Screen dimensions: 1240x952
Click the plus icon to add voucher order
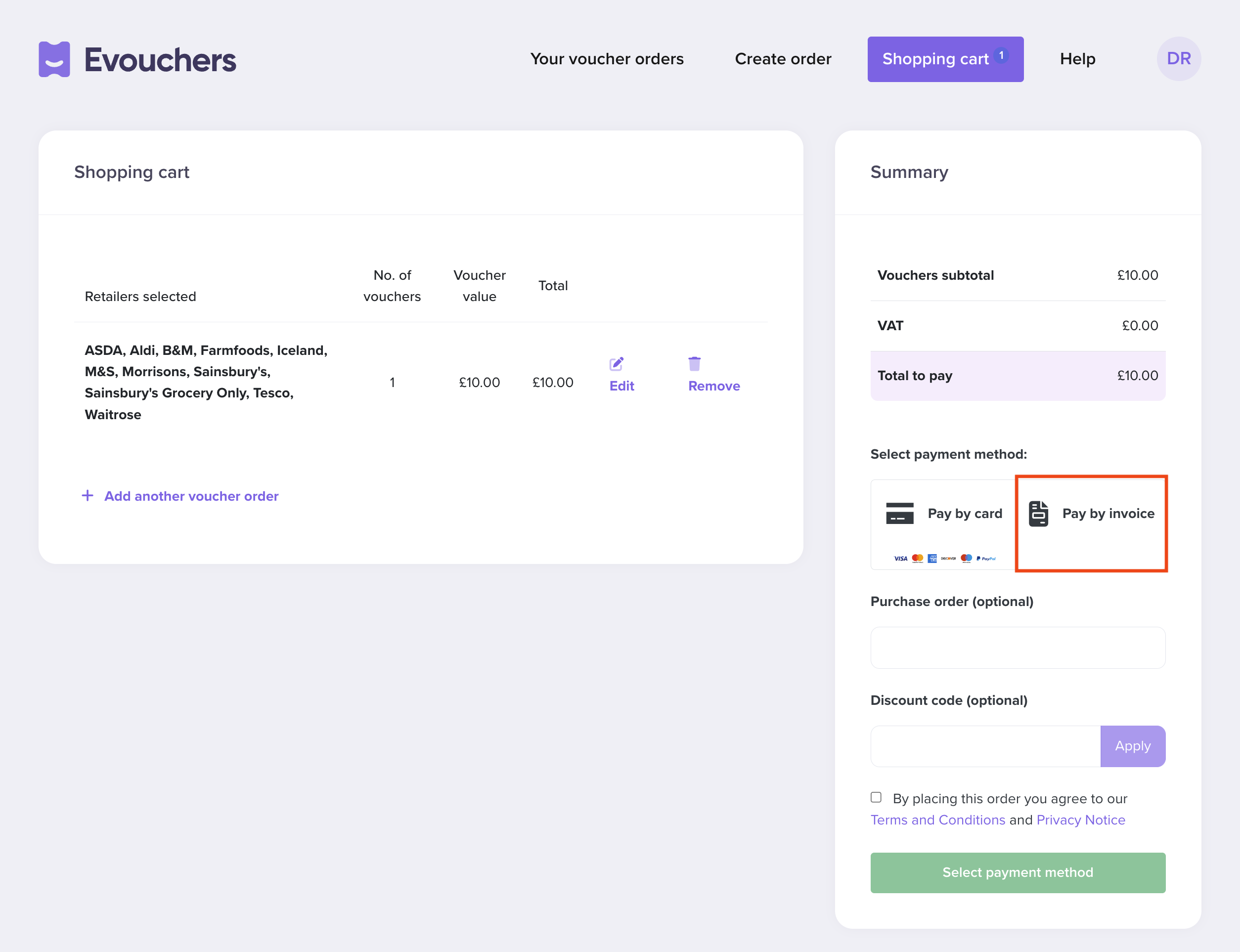88,496
